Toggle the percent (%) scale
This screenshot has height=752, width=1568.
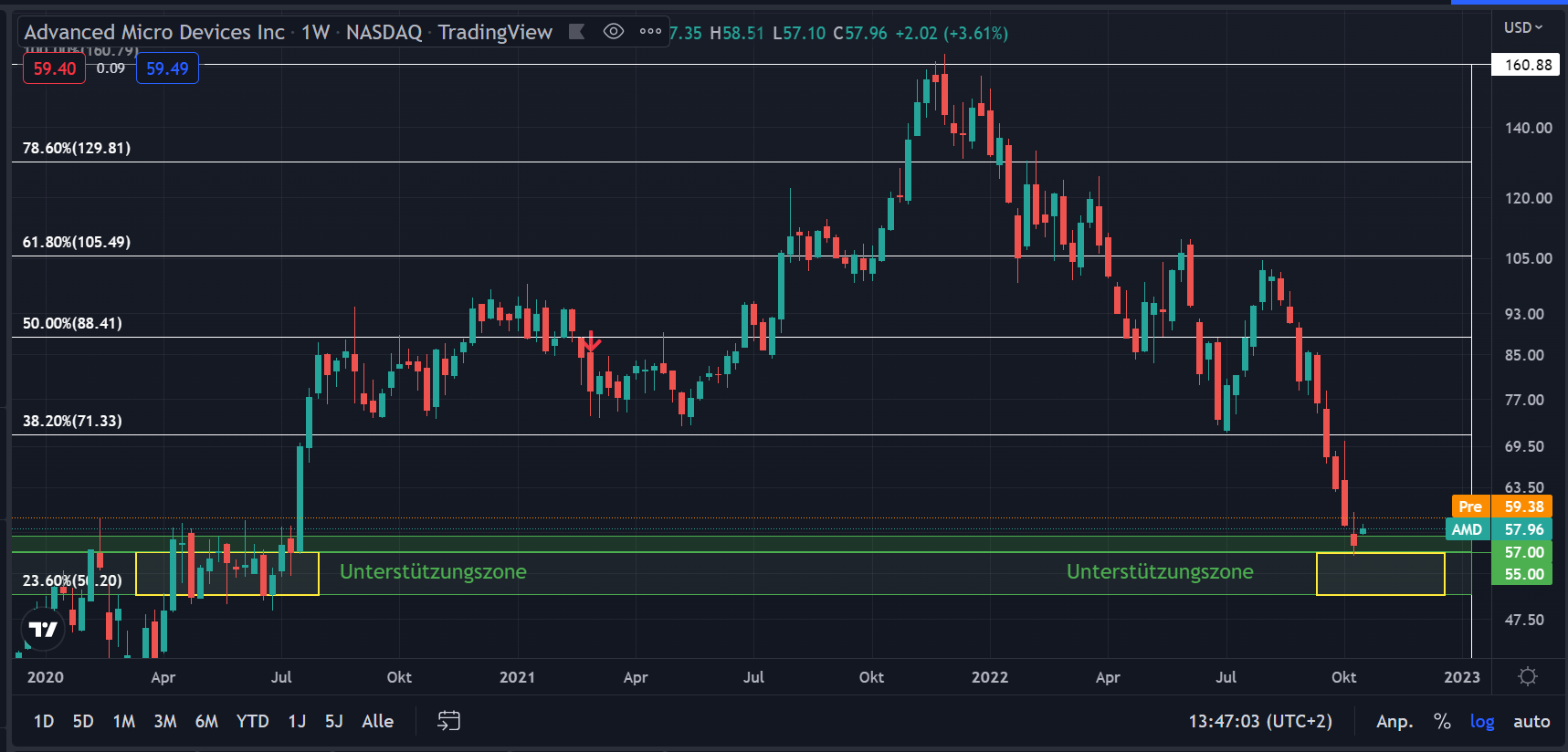(1442, 721)
